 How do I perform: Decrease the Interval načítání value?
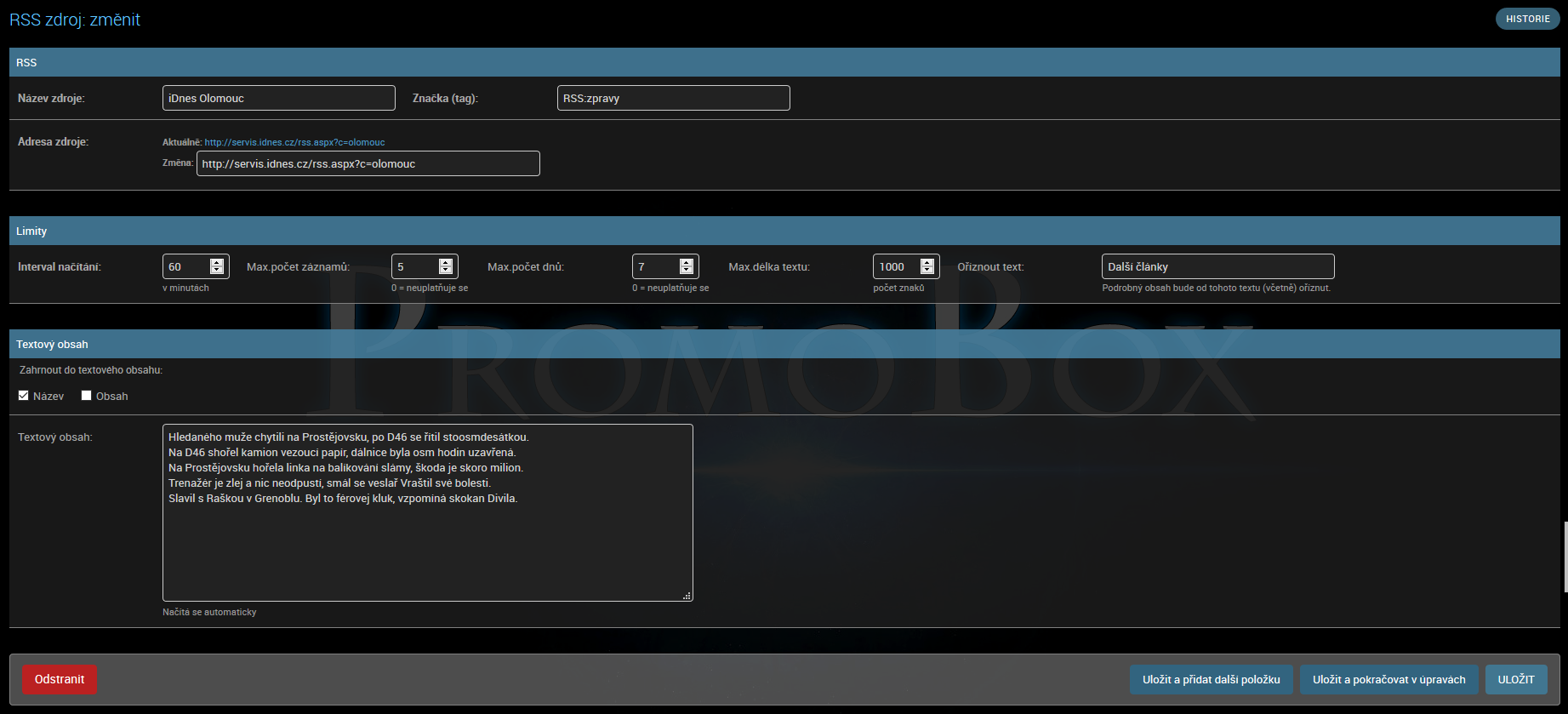click(x=217, y=271)
